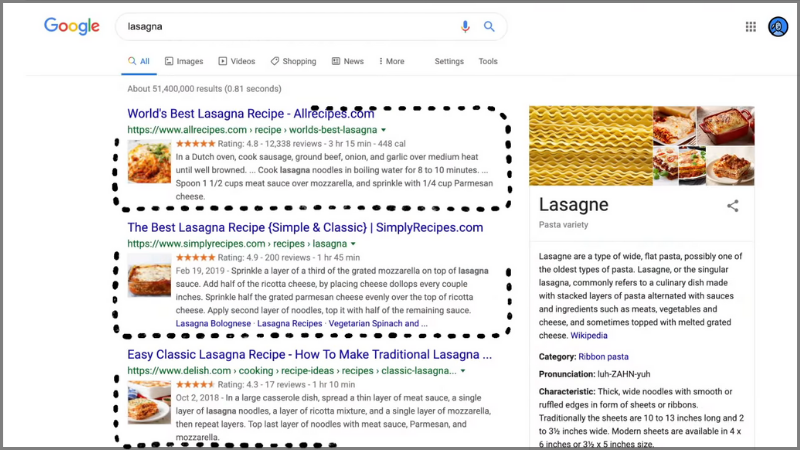Open the red casserole dish lasagna image
Viewport: 800px width, 450px height.
click(726, 126)
